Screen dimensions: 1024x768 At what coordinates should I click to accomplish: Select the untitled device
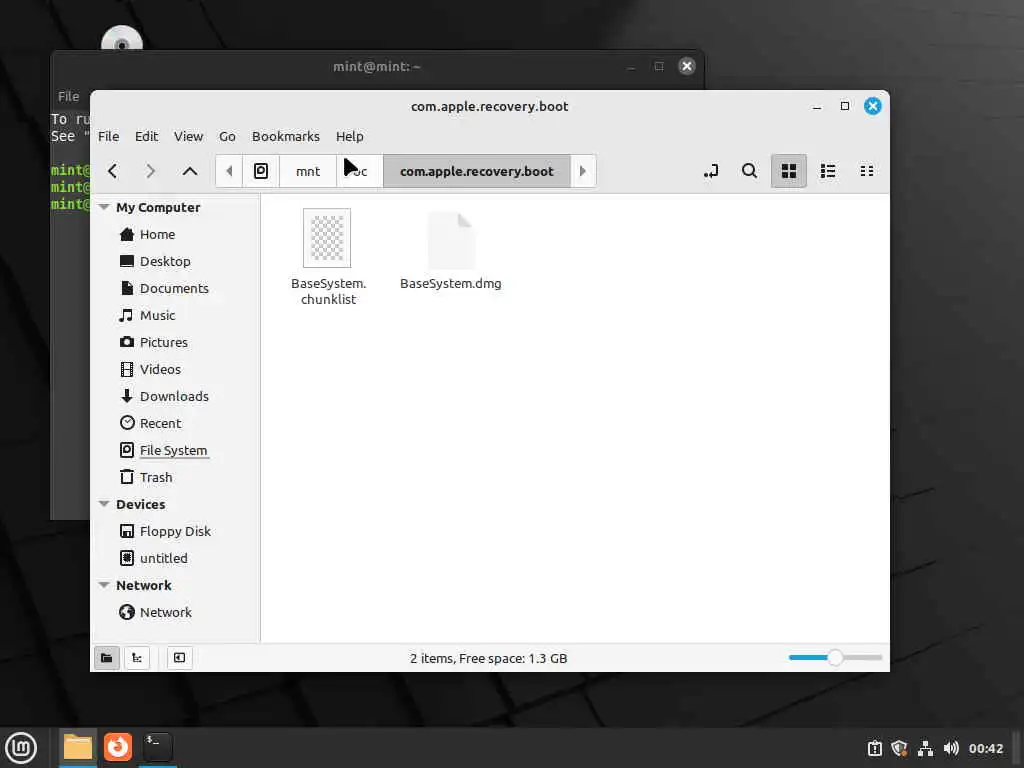163,558
